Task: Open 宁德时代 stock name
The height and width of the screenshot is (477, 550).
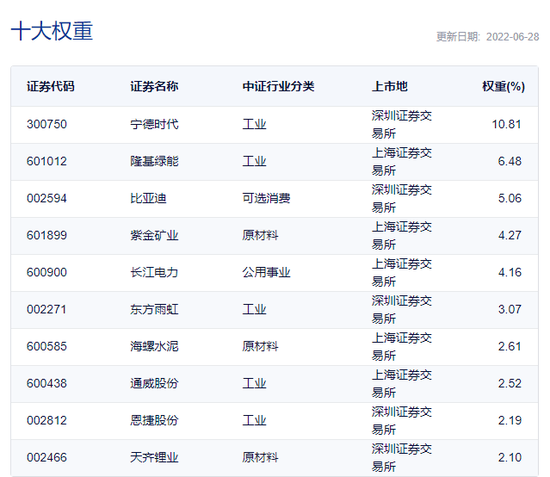Action: click(x=154, y=124)
